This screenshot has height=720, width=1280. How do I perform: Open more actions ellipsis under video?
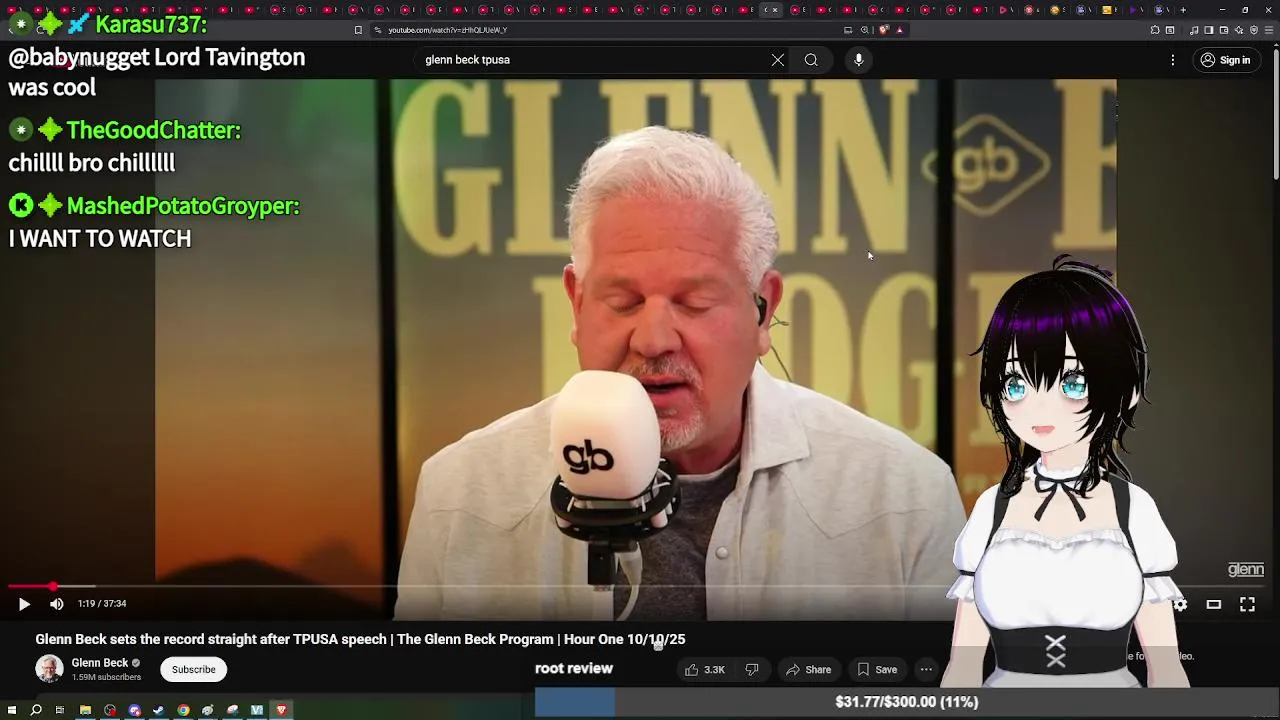tap(926, 669)
